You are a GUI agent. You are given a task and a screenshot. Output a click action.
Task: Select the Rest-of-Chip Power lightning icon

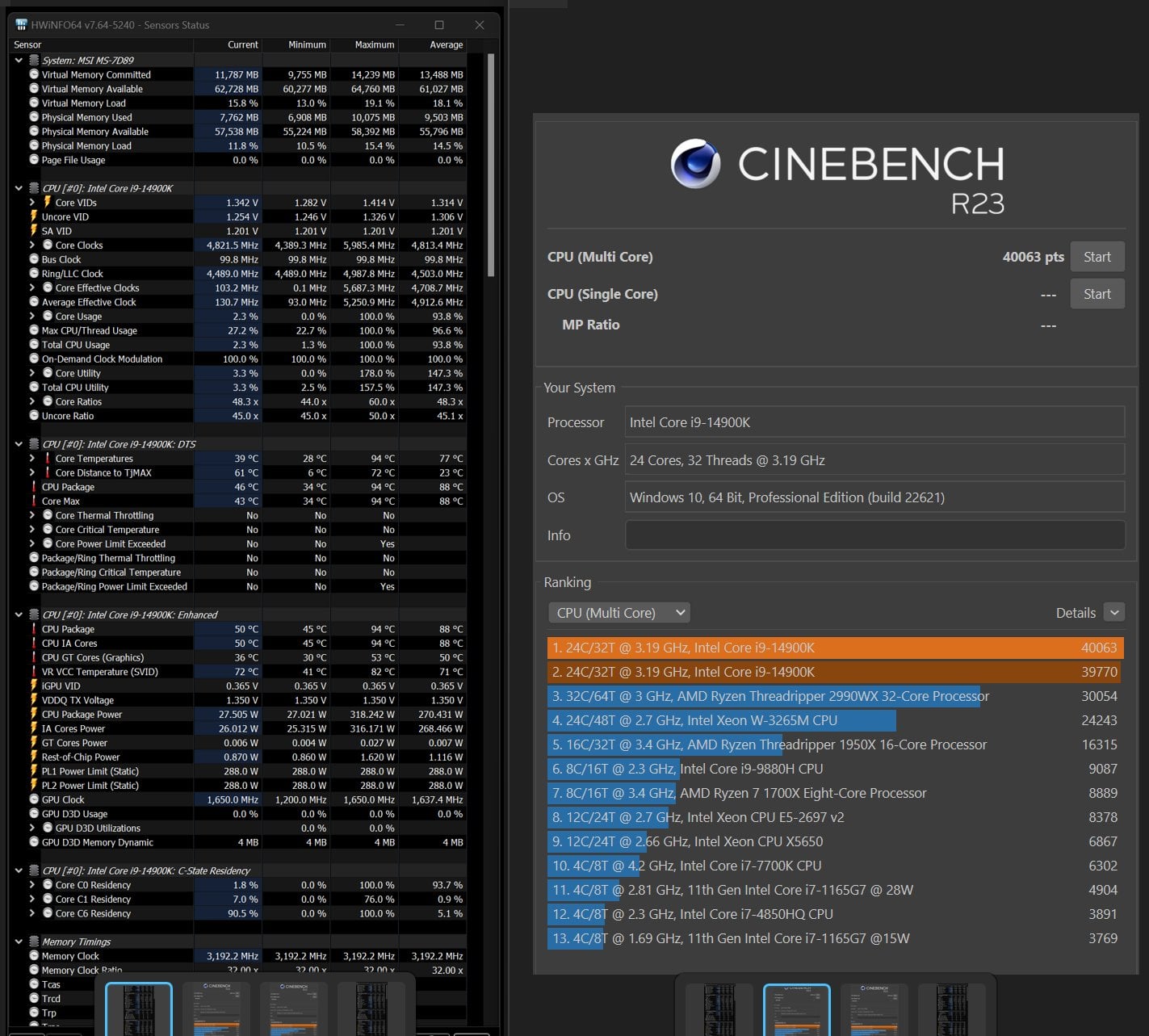(34, 757)
